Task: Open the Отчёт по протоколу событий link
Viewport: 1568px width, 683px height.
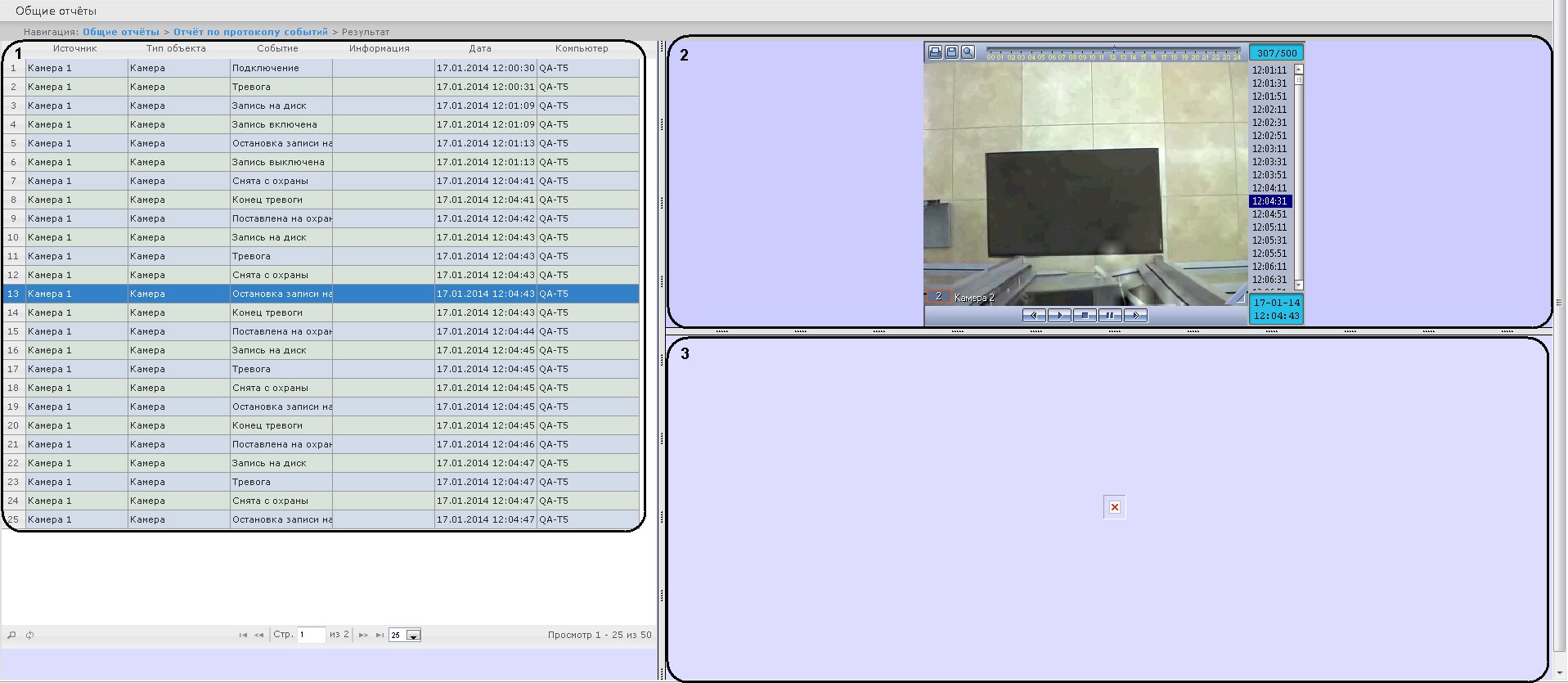Action: click(250, 32)
